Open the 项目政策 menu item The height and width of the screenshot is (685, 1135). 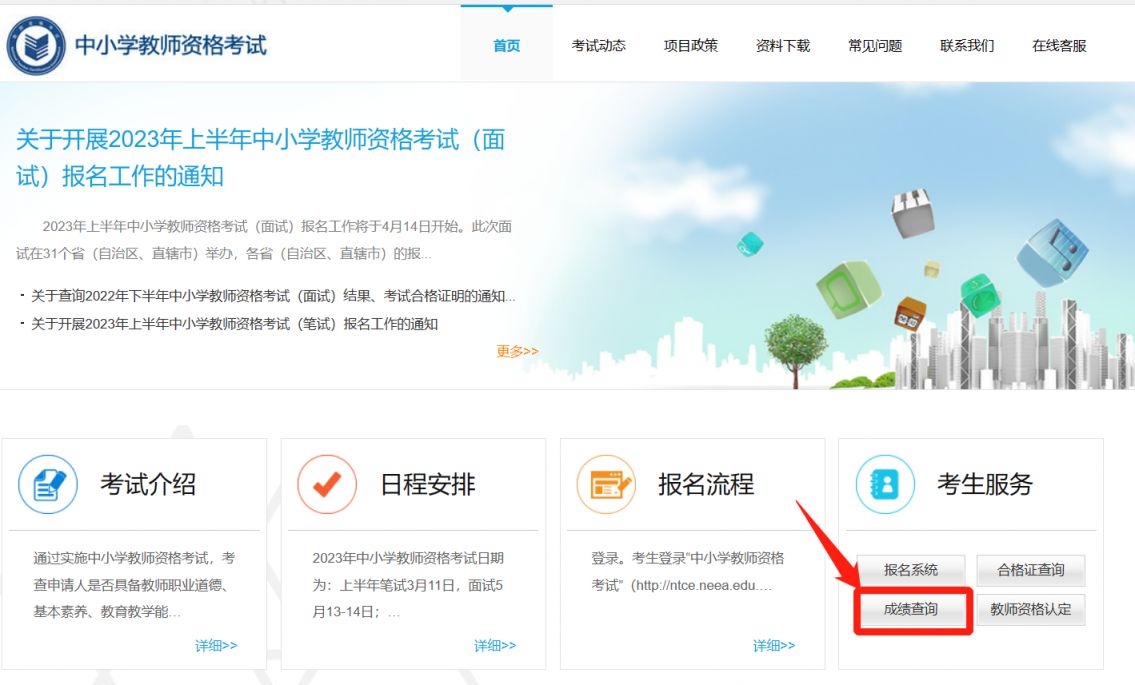pyautogui.click(x=691, y=46)
